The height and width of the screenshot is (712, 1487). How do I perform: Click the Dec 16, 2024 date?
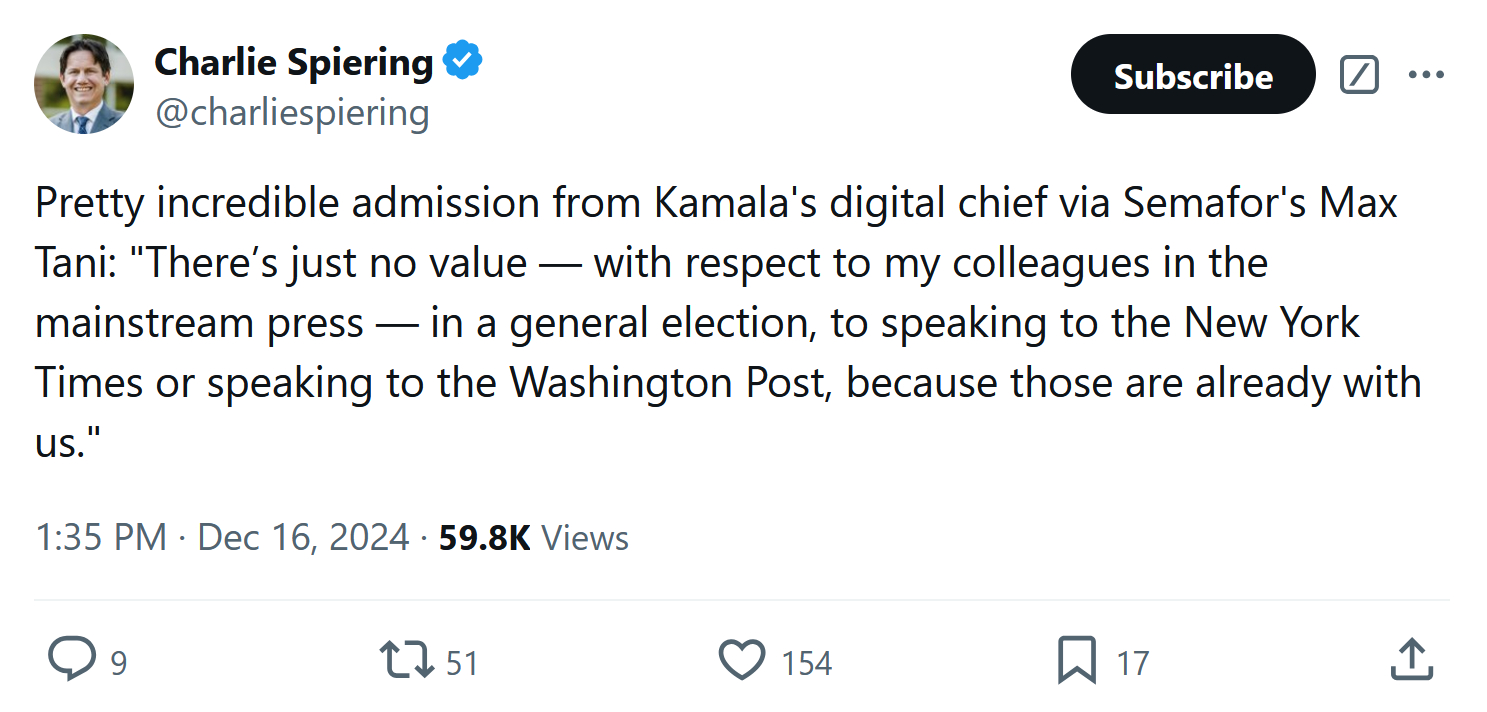(x=304, y=538)
